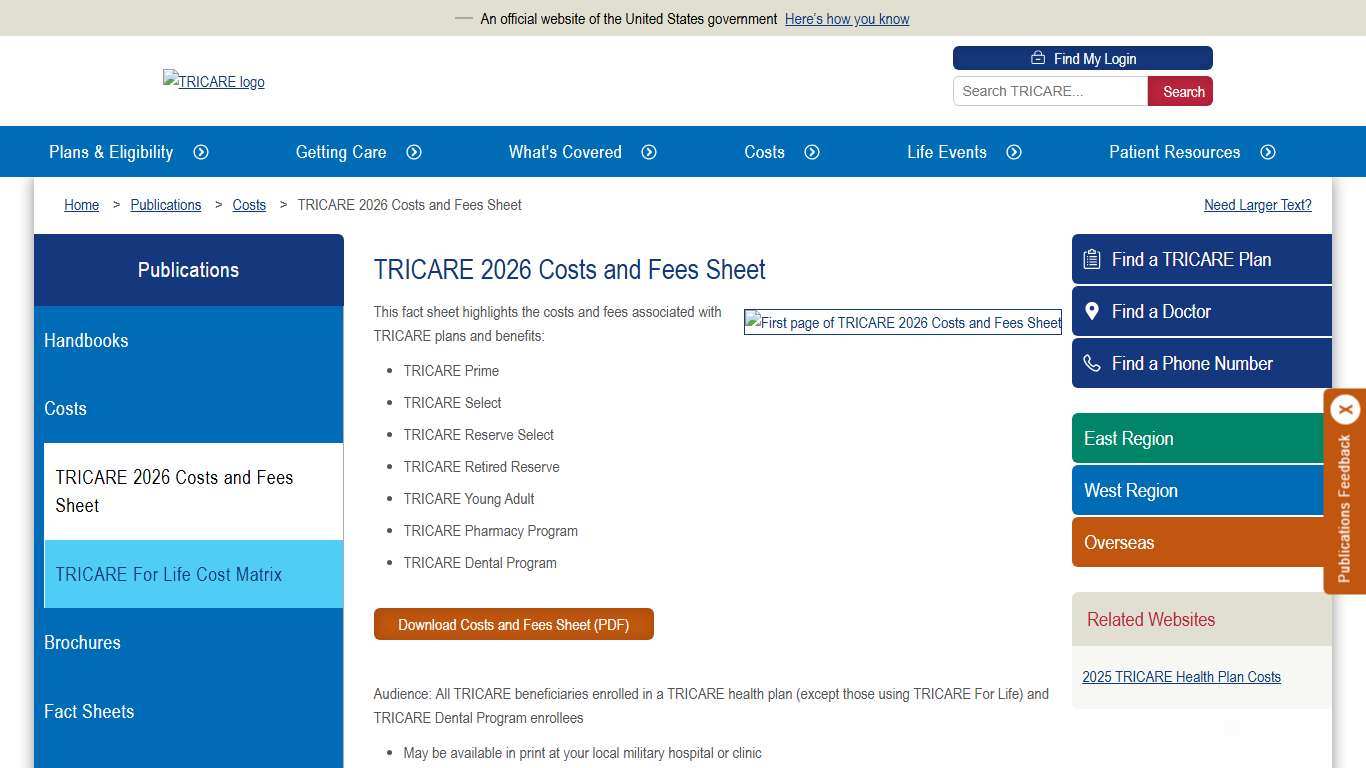
Task: Click the Search magnifier button
Action: pyautogui.click(x=1180, y=91)
